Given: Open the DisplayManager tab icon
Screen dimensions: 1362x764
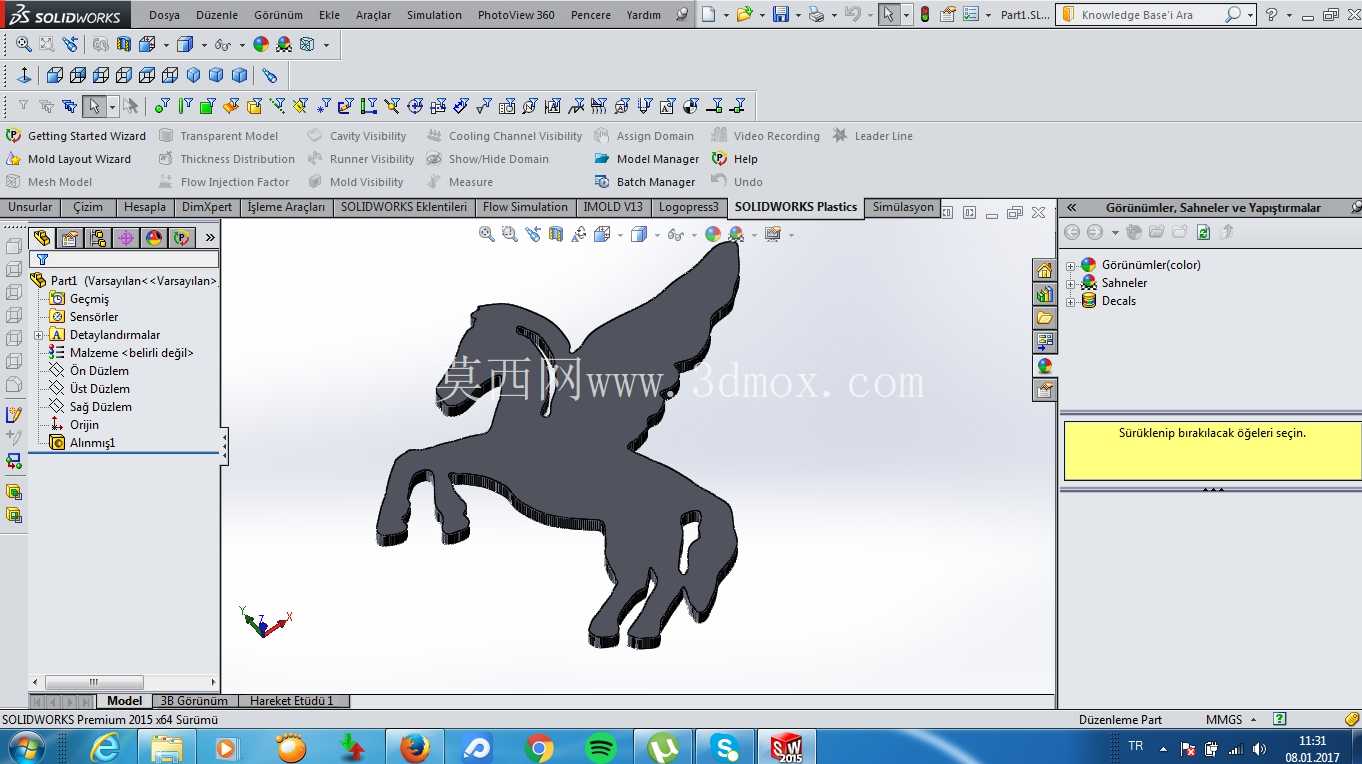Looking at the screenshot, I should click(x=153, y=237).
